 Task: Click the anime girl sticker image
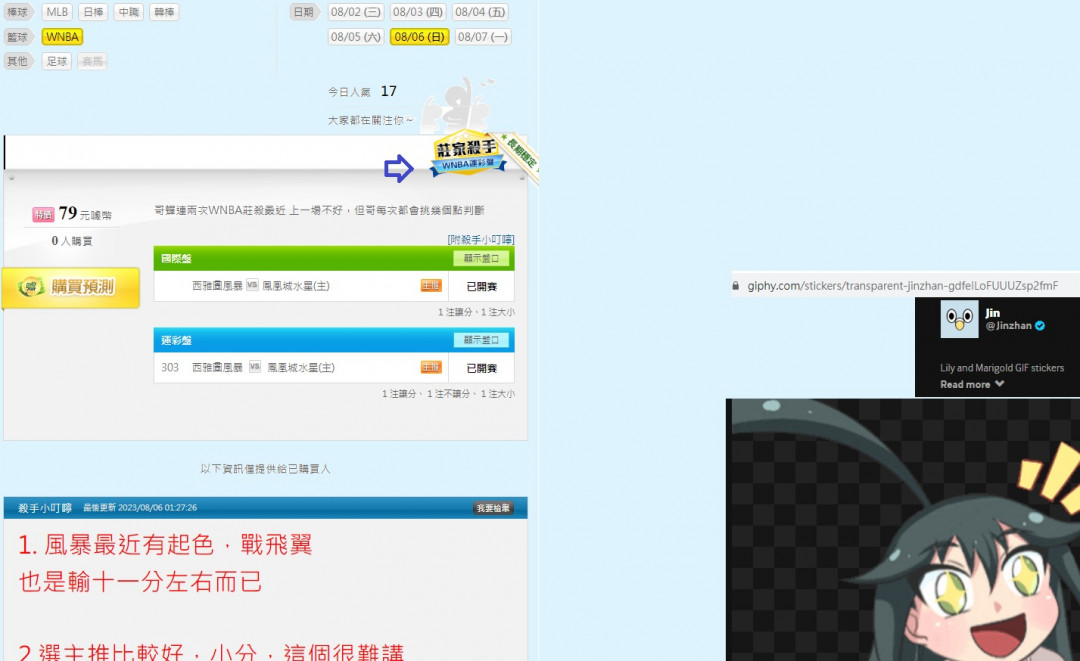tap(903, 530)
